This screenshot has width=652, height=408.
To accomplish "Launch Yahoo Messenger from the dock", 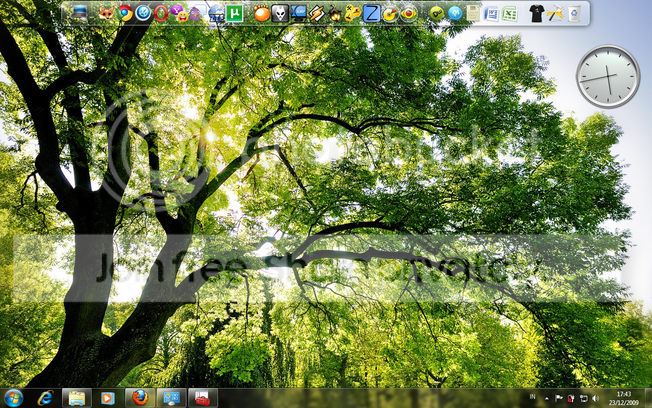I will pyautogui.click(x=179, y=13).
